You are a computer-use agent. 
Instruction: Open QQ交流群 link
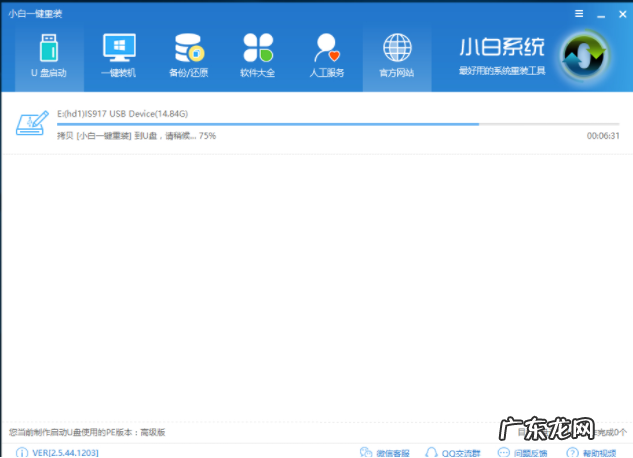click(x=453, y=453)
